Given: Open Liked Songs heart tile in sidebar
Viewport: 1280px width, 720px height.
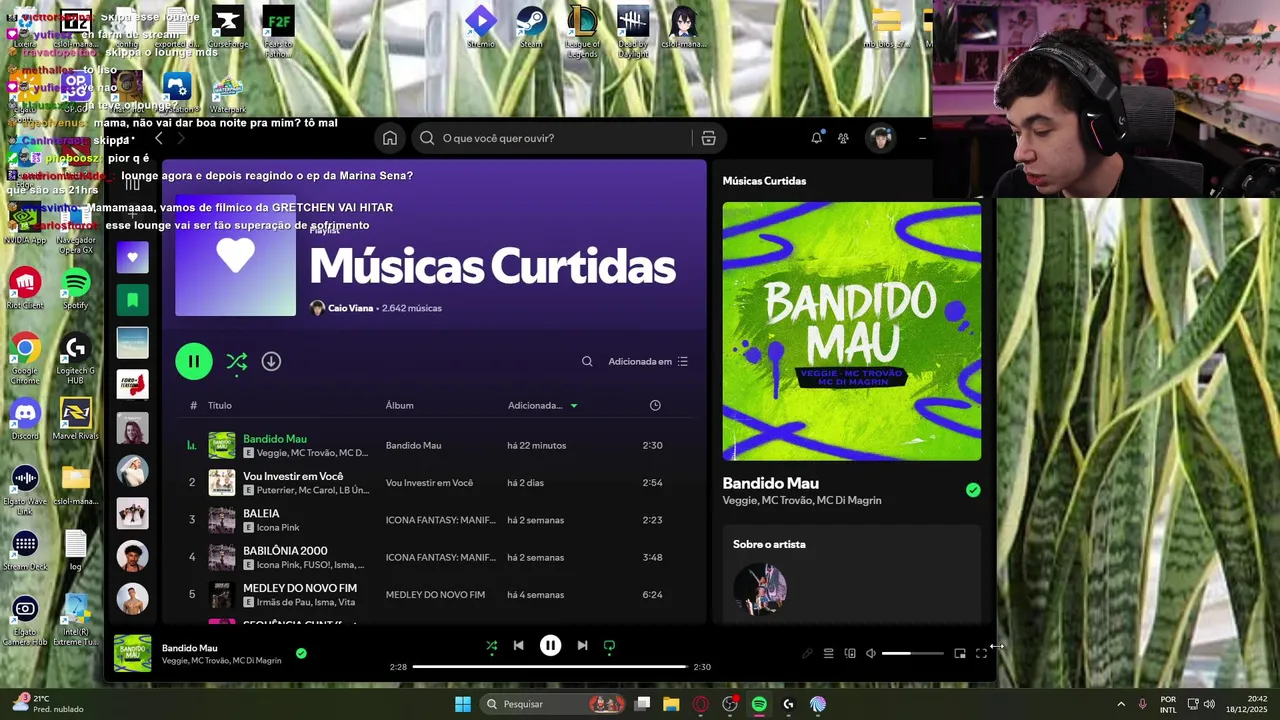Looking at the screenshot, I should click(x=132, y=257).
